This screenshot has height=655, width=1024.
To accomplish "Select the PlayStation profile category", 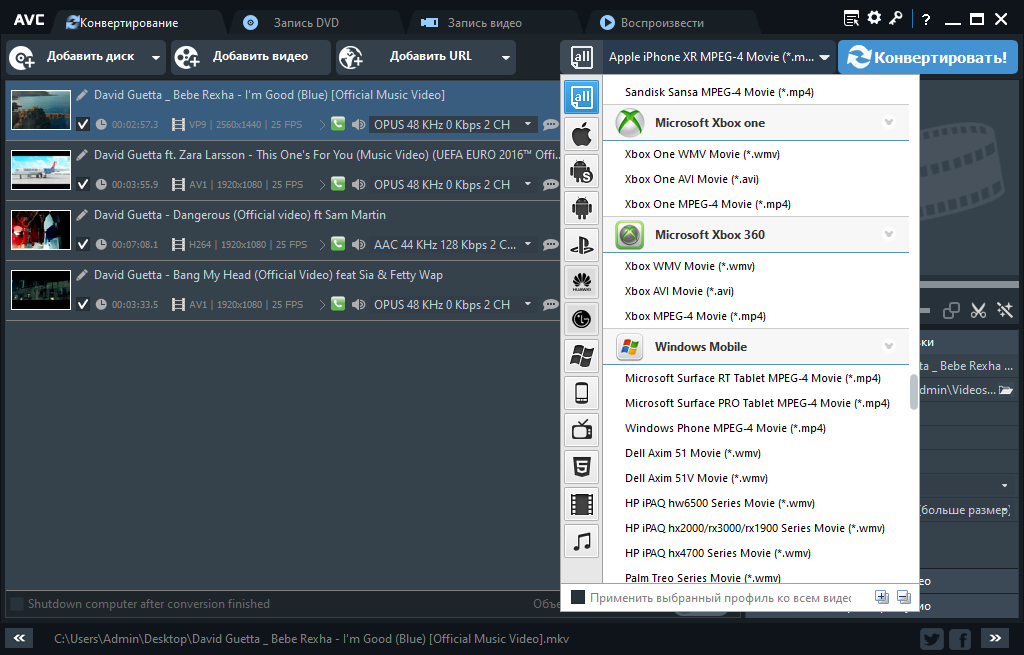I will pos(581,244).
